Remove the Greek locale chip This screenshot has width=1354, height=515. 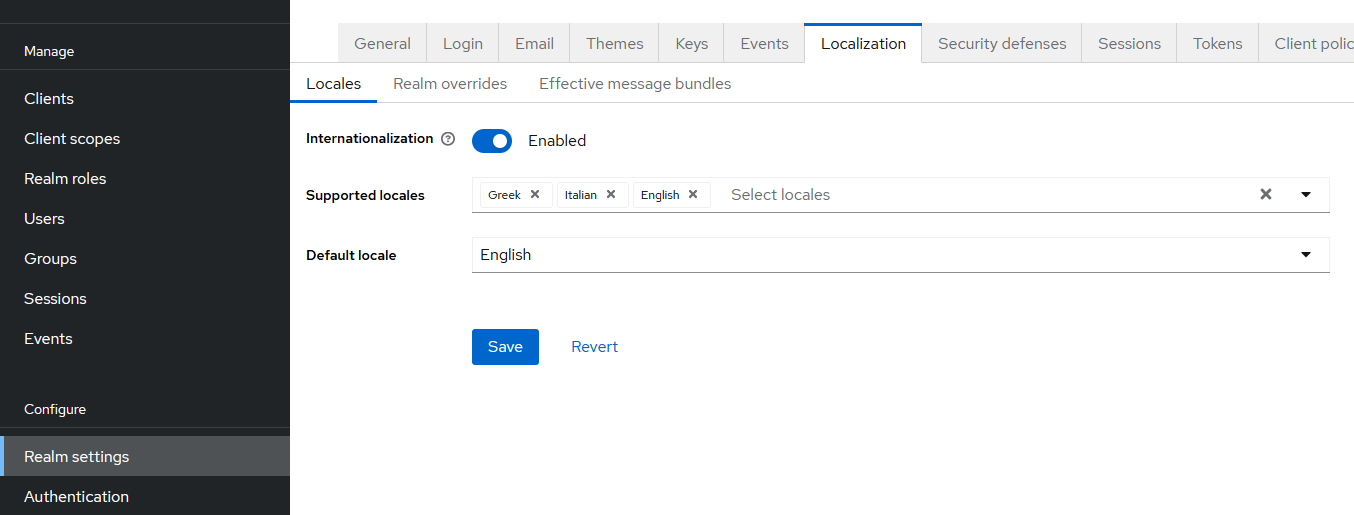click(535, 195)
